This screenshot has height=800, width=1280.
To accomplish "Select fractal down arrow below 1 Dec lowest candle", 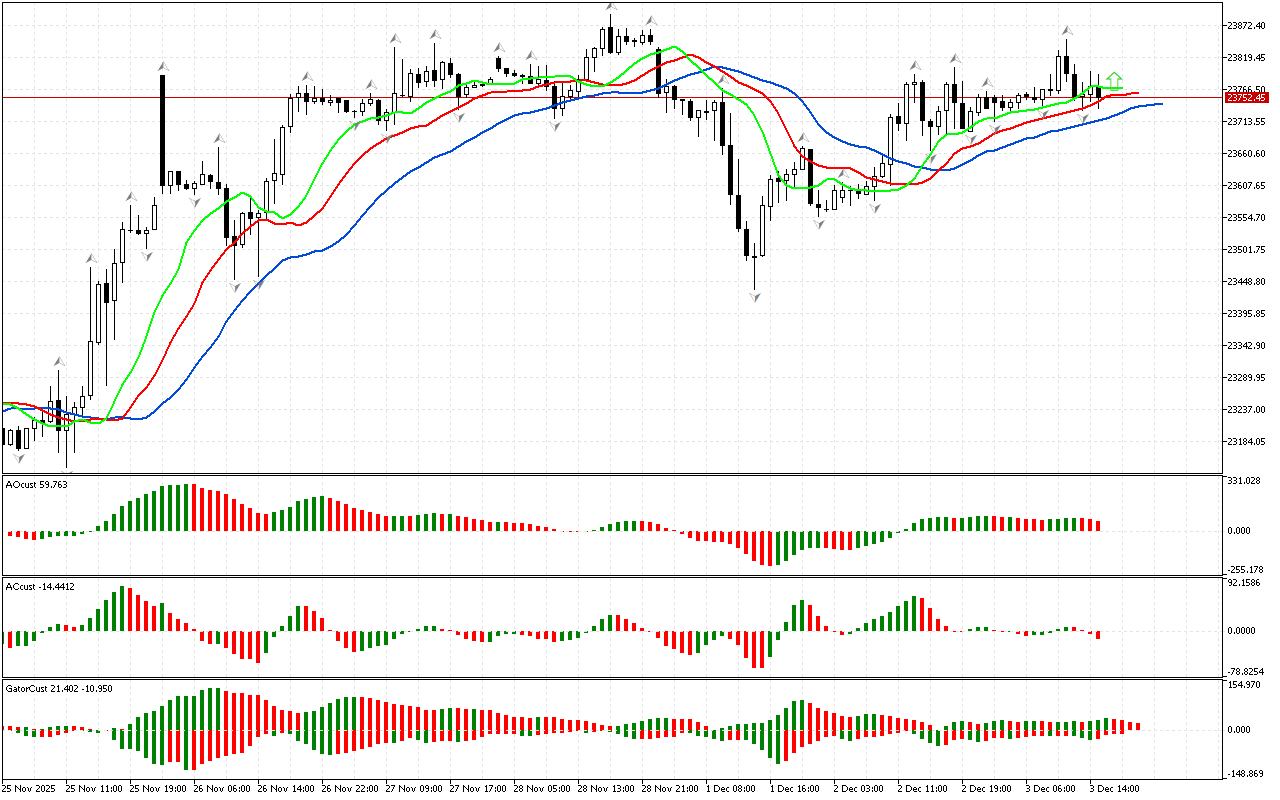I will tap(755, 297).
